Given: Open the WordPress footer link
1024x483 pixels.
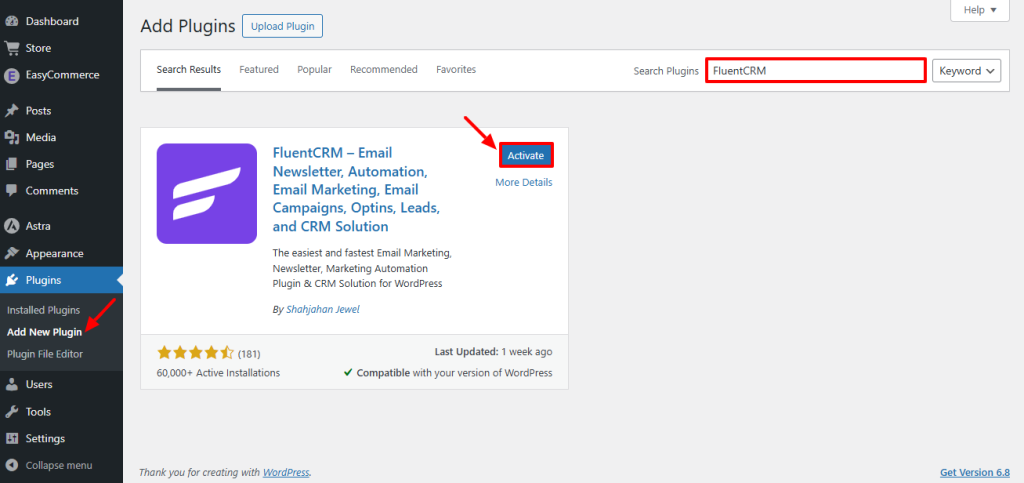Looking at the screenshot, I should tap(286, 472).
